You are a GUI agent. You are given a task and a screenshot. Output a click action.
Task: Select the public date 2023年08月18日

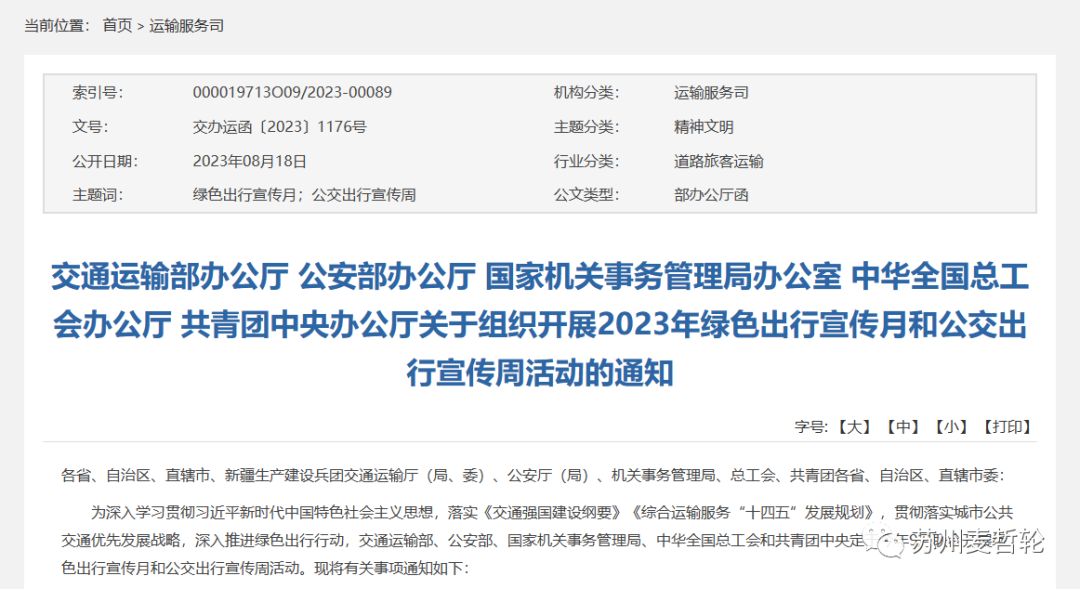249,161
